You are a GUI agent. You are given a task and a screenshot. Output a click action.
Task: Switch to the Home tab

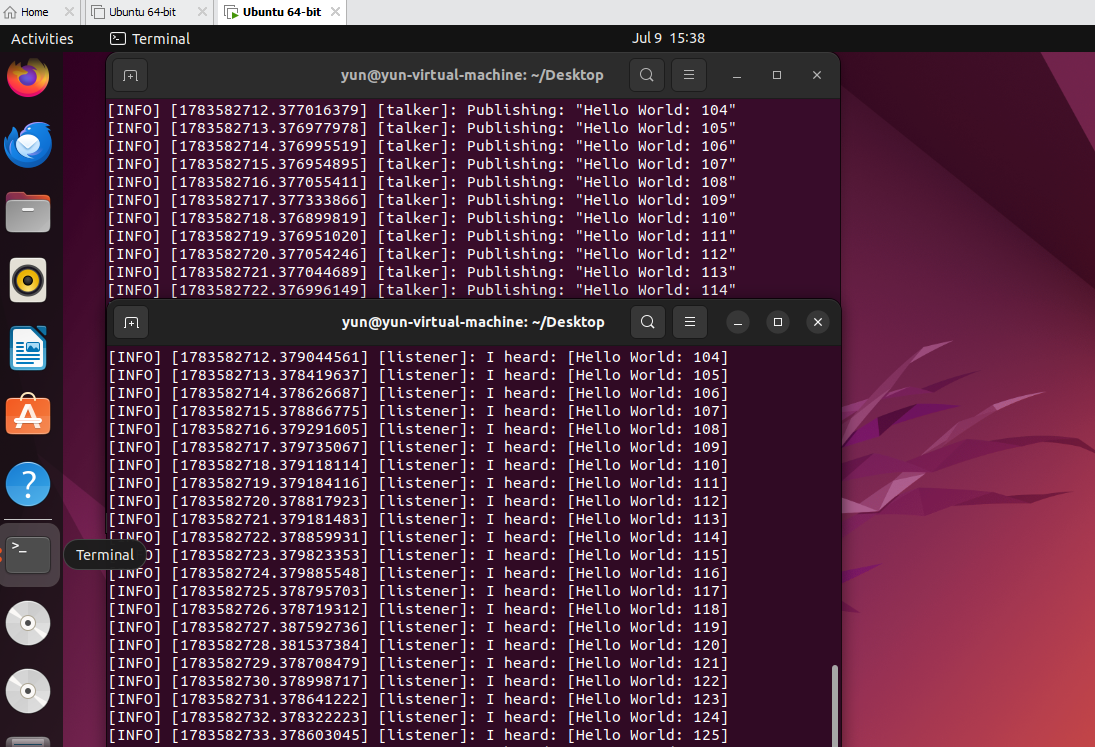pos(34,12)
